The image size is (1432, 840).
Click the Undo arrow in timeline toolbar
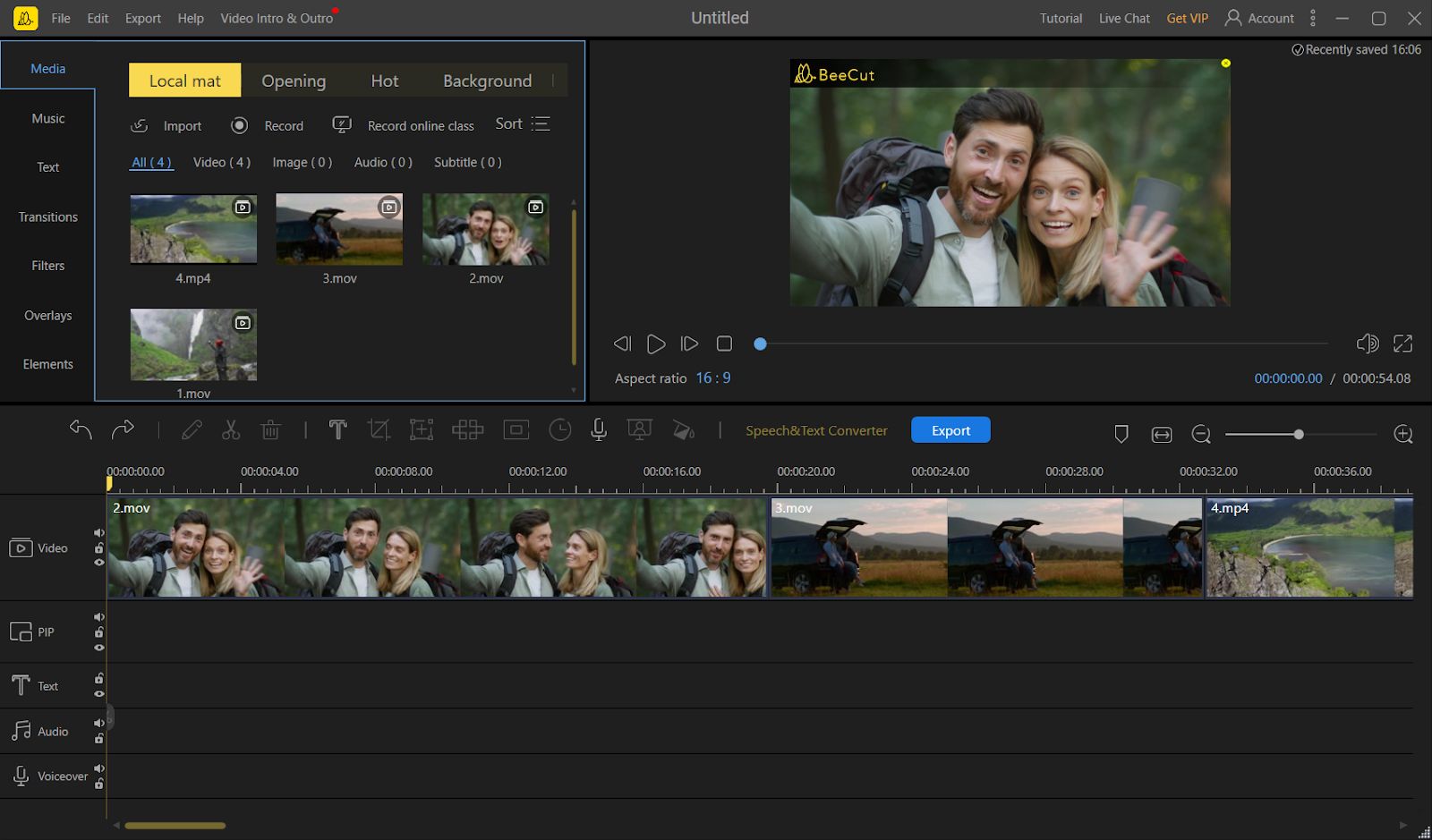pos(81,430)
